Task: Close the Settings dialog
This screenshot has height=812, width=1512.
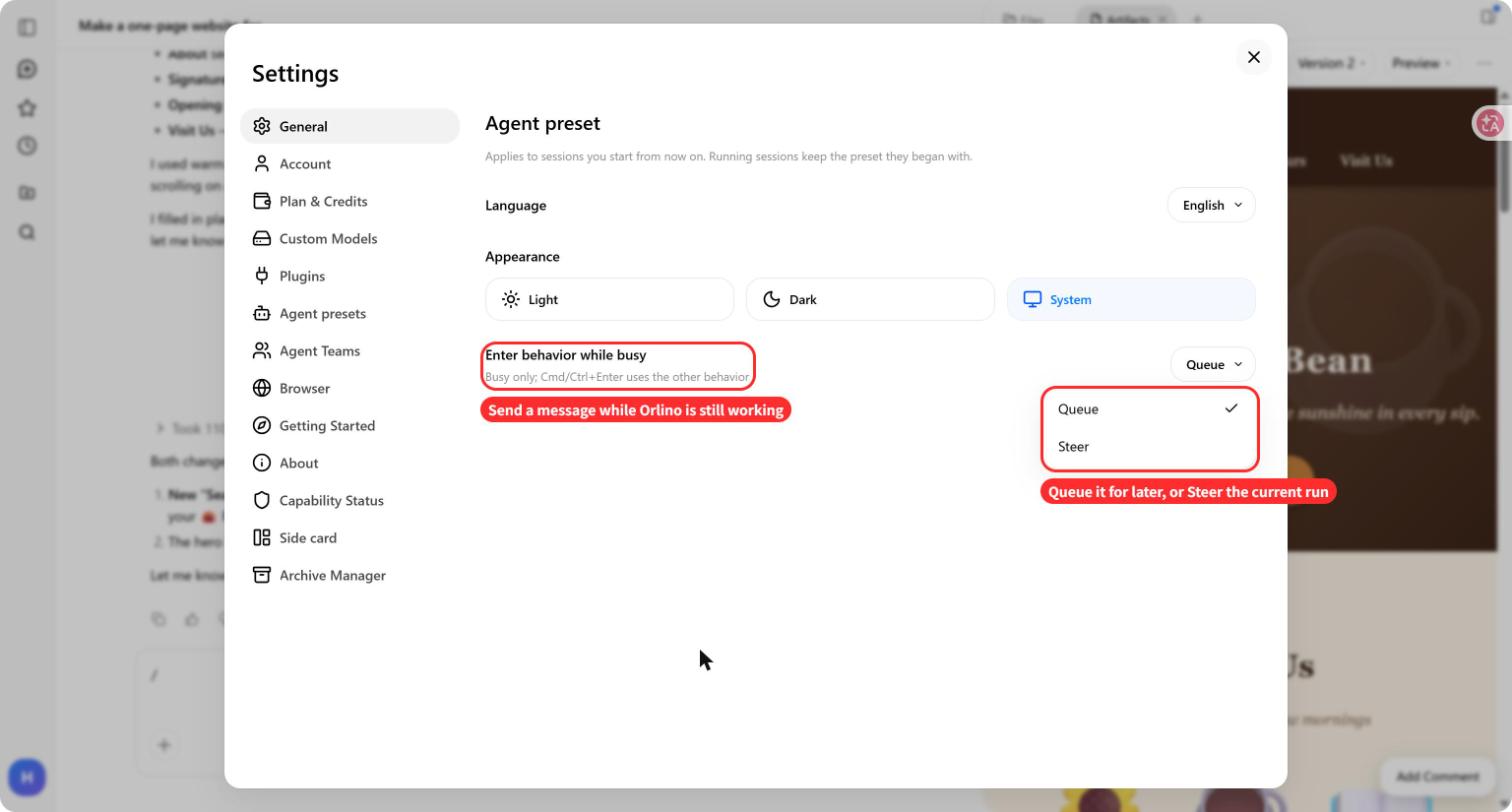Action: pyautogui.click(x=1254, y=57)
